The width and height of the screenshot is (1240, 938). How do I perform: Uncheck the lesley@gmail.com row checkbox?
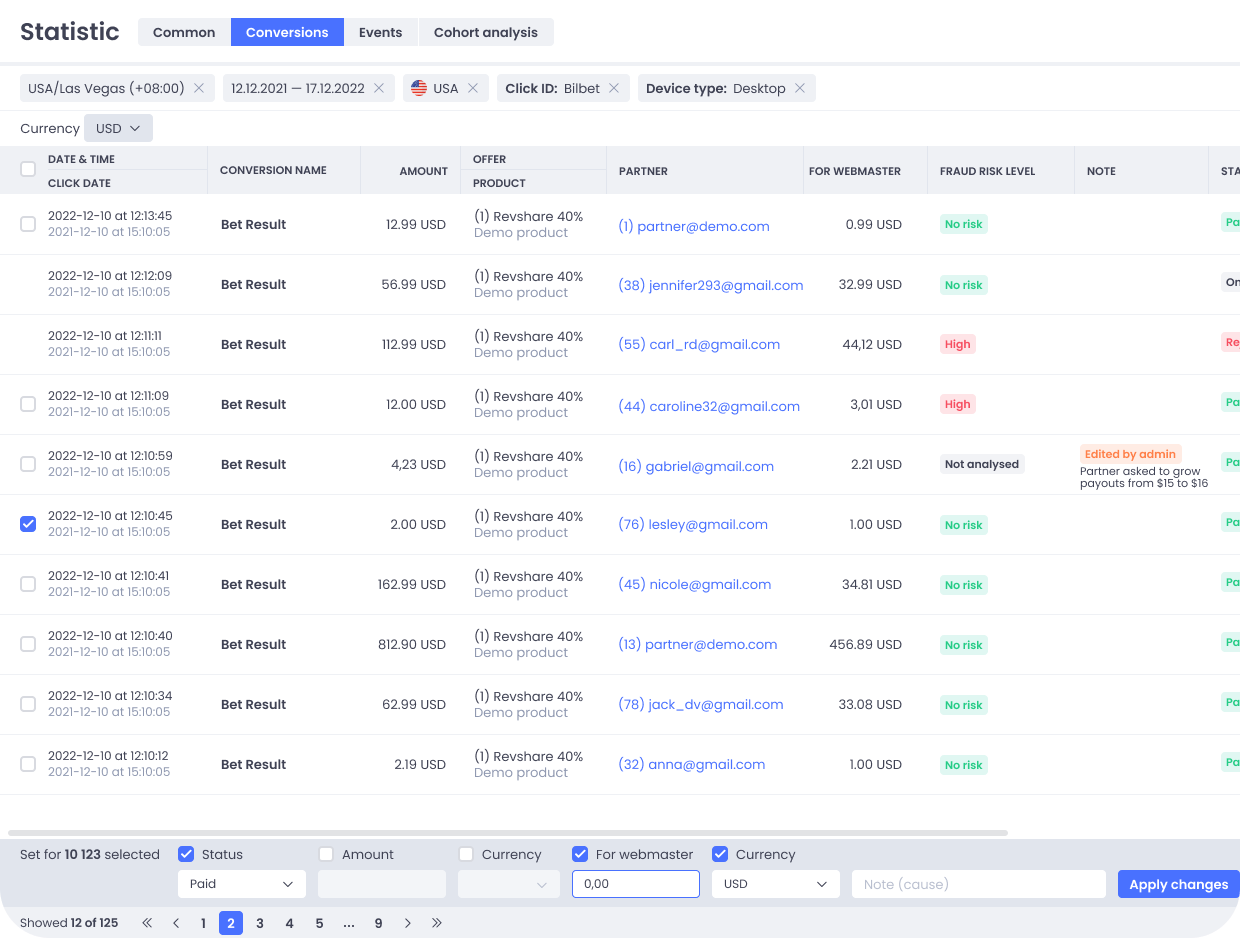(x=28, y=524)
